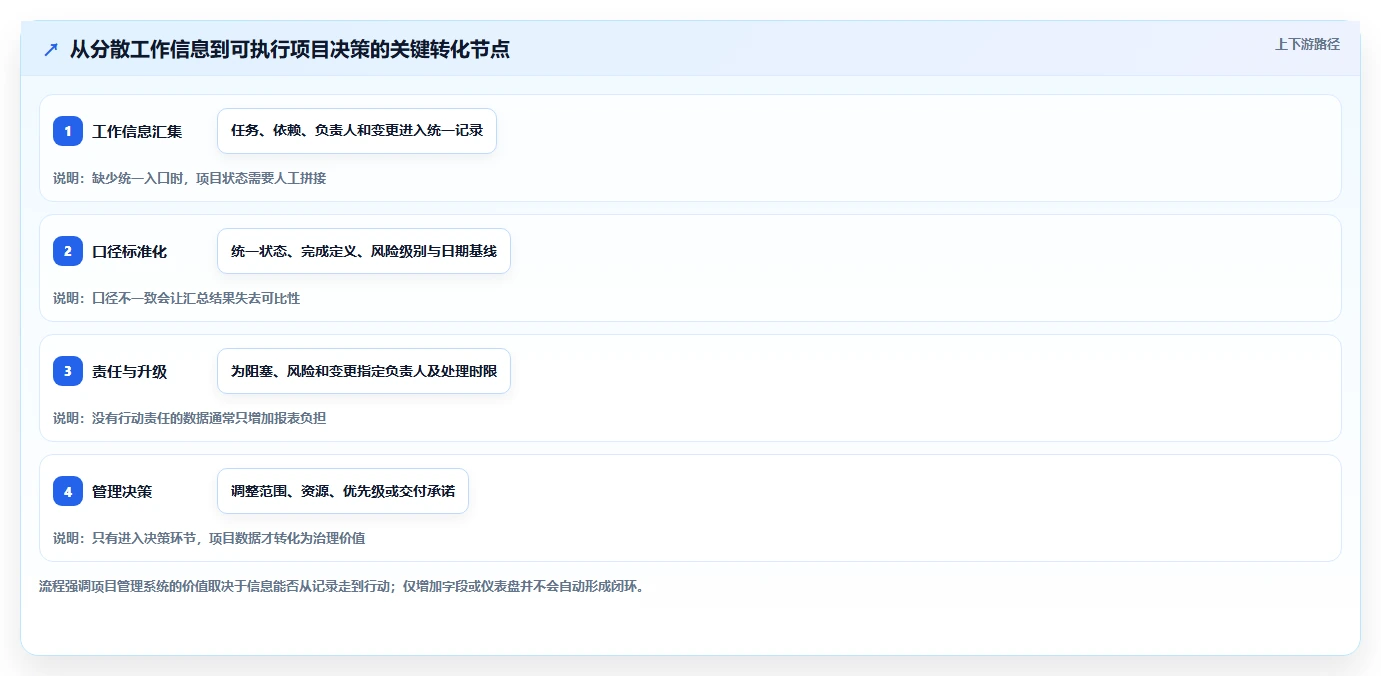Click the footer summary starting 流程强调项目管理系统
Screen dimensions: 1381x676
pos(343,586)
